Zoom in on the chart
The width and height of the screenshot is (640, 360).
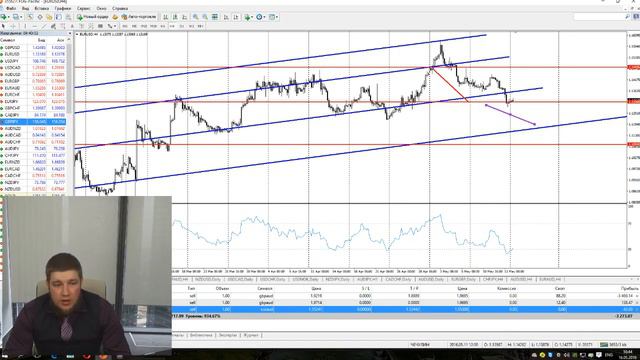[196, 17]
